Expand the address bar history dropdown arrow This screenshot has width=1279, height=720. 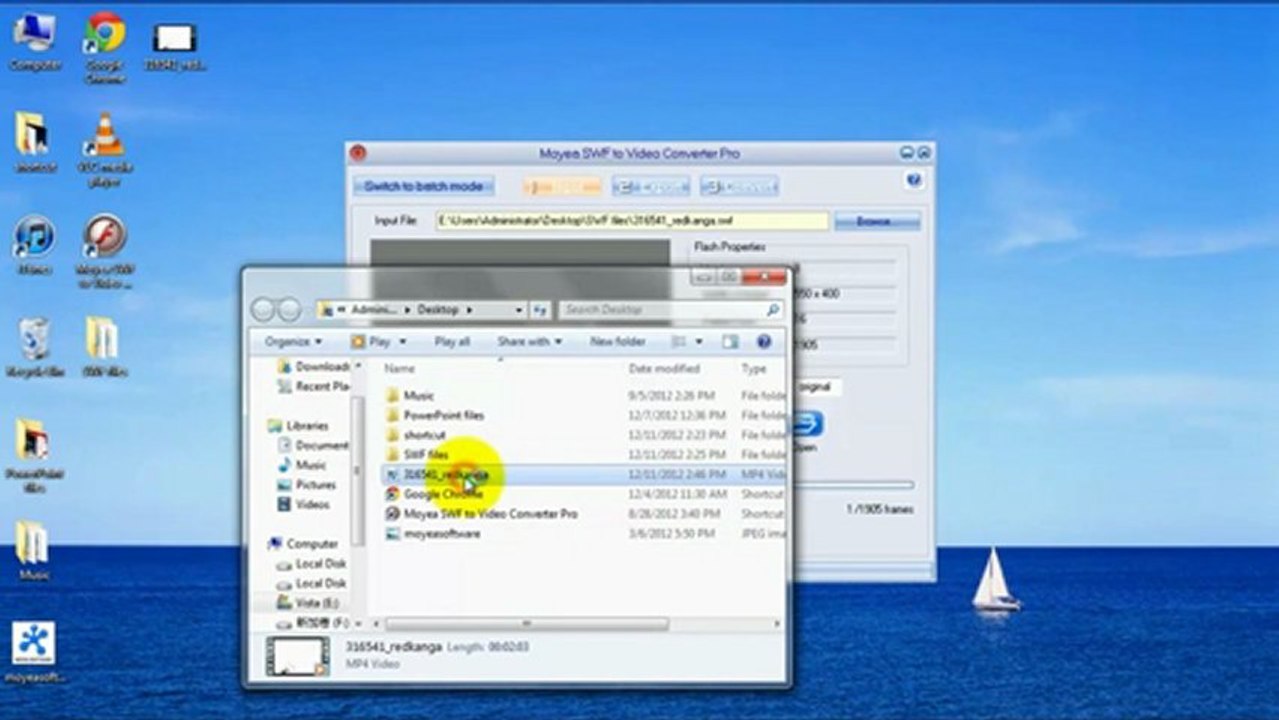pos(518,310)
